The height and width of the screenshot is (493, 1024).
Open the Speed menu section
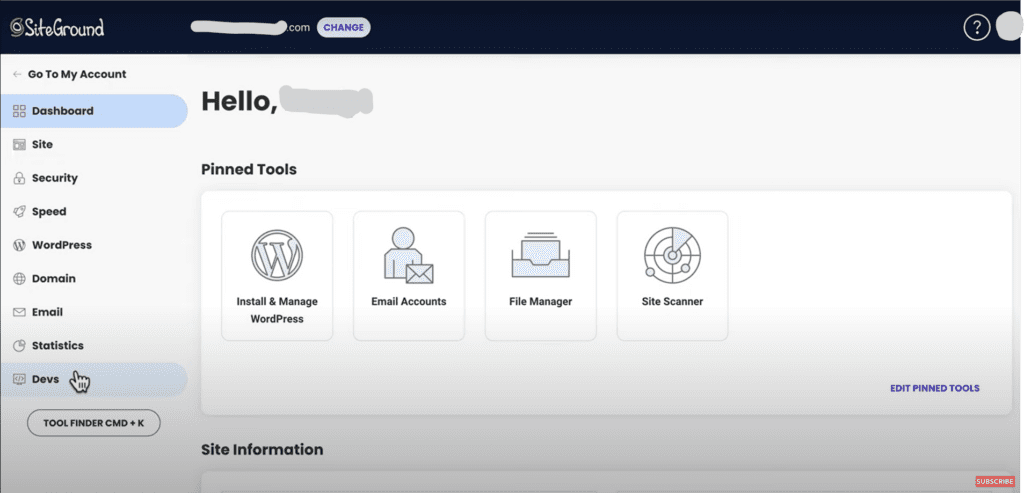(93, 212)
